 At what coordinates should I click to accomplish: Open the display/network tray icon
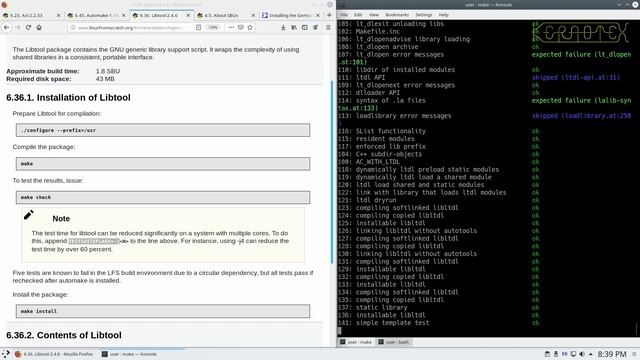click(573, 354)
